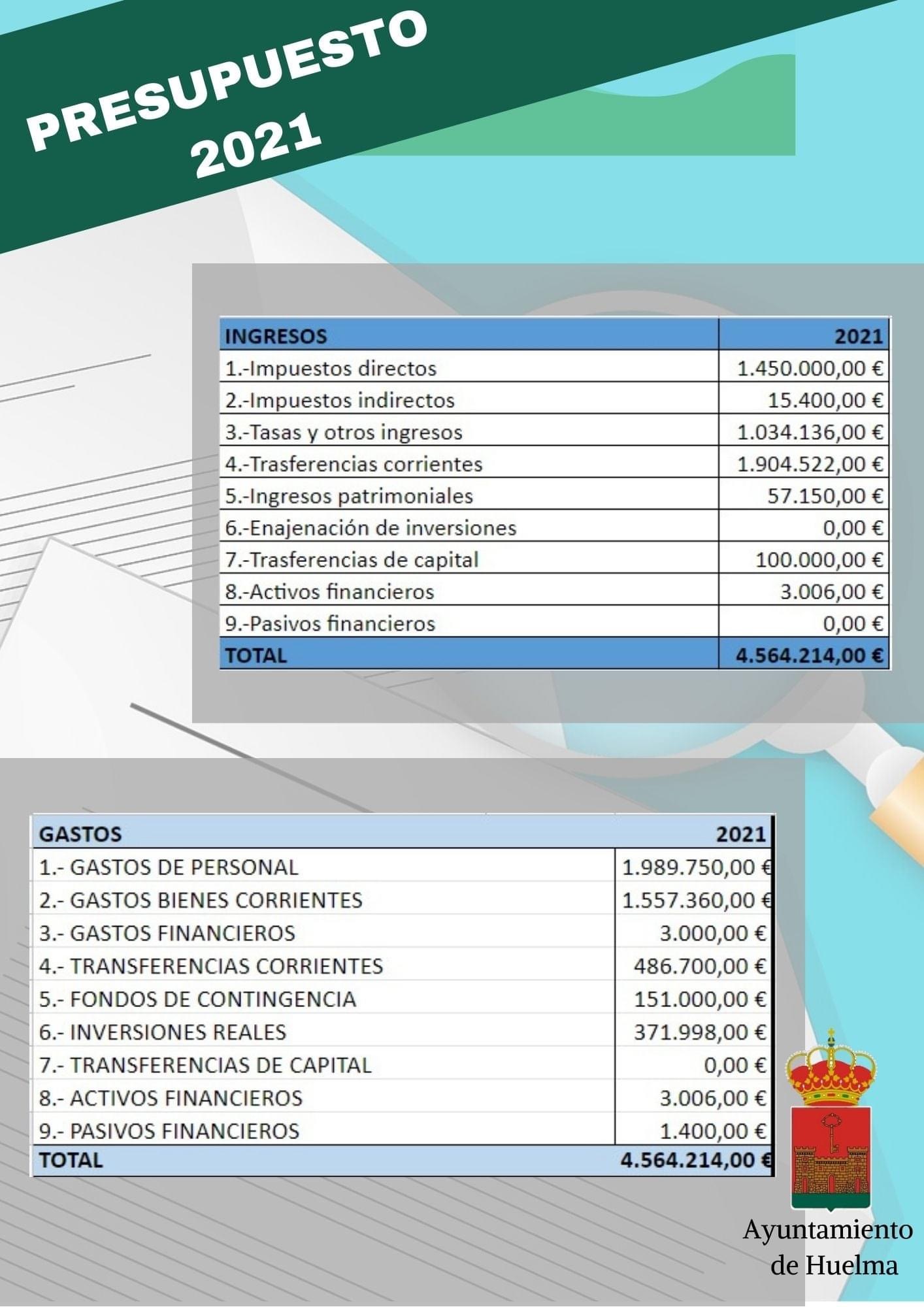Click the INGRESOS total 4.564.214,00 €

(x=810, y=655)
